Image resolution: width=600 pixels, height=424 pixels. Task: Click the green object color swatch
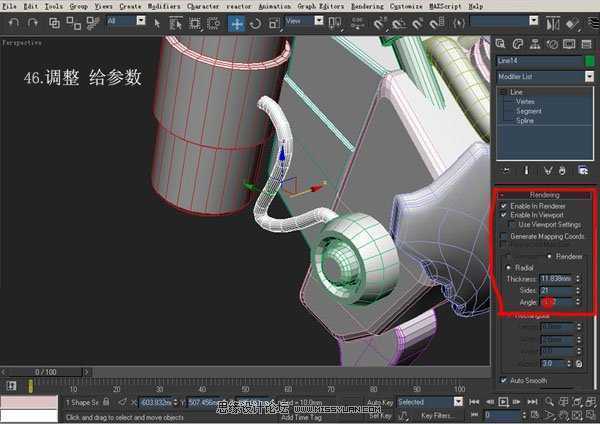[590, 61]
